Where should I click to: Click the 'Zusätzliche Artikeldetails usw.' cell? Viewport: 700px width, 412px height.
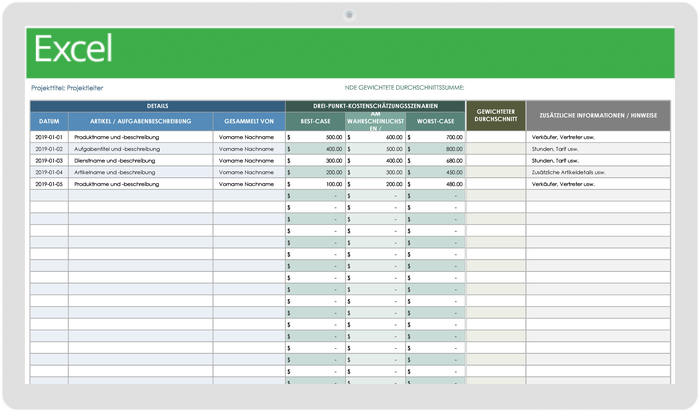tap(598, 172)
